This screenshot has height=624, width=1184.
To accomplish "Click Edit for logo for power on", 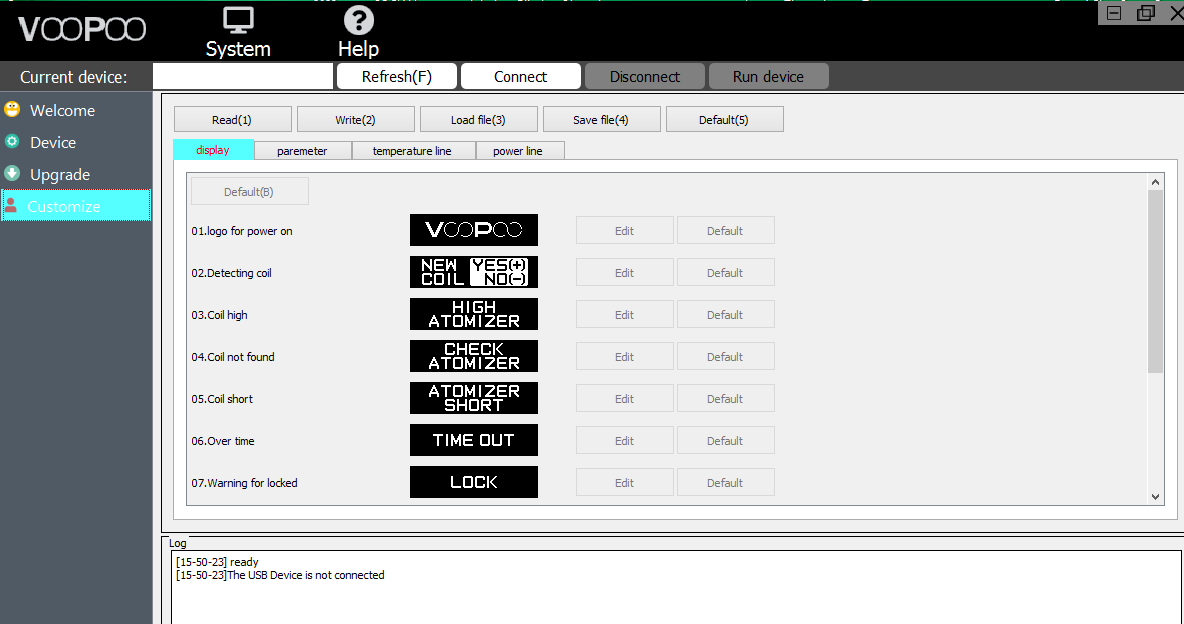I will click(624, 230).
